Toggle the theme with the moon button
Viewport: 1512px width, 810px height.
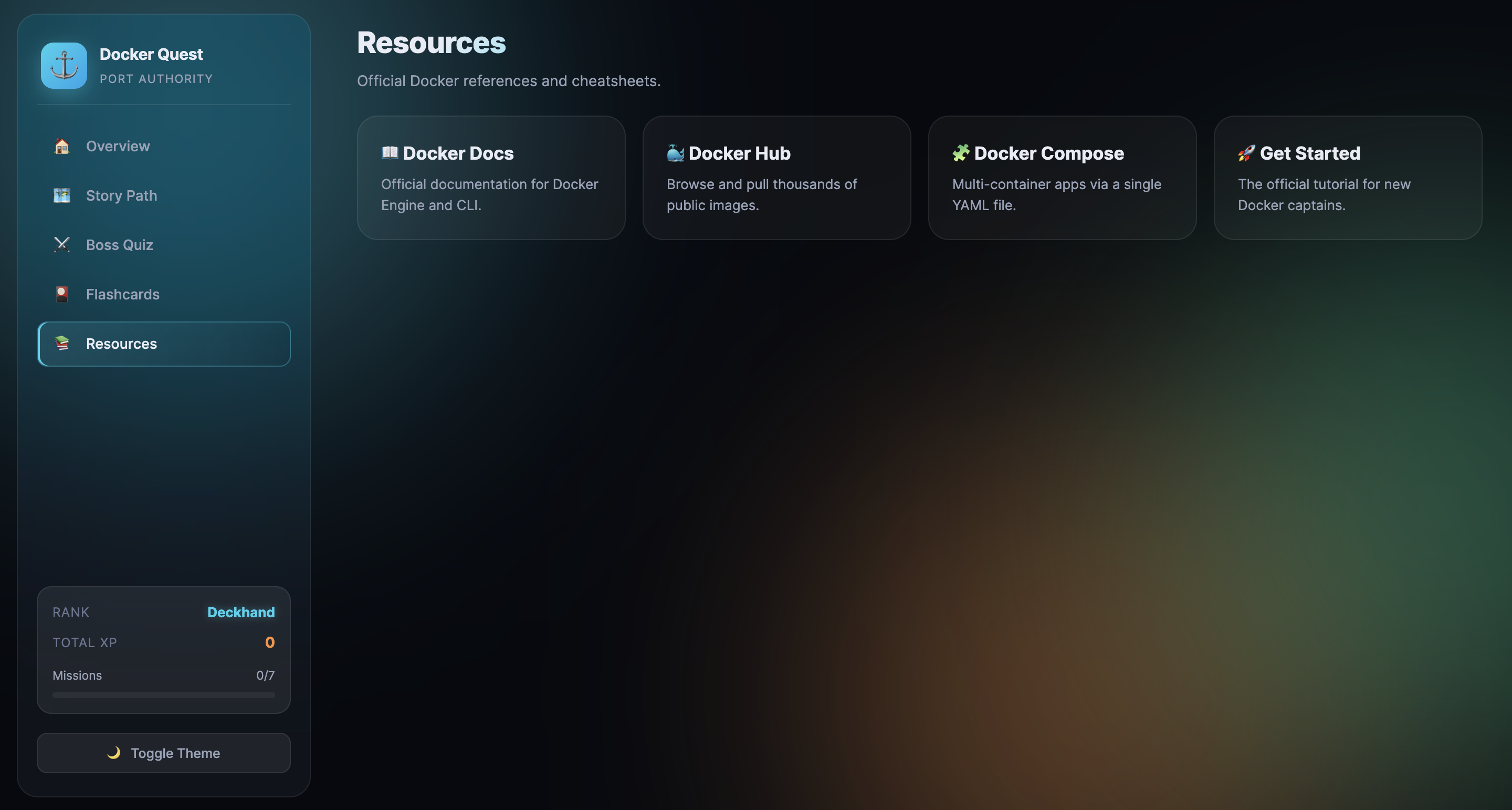(164, 752)
